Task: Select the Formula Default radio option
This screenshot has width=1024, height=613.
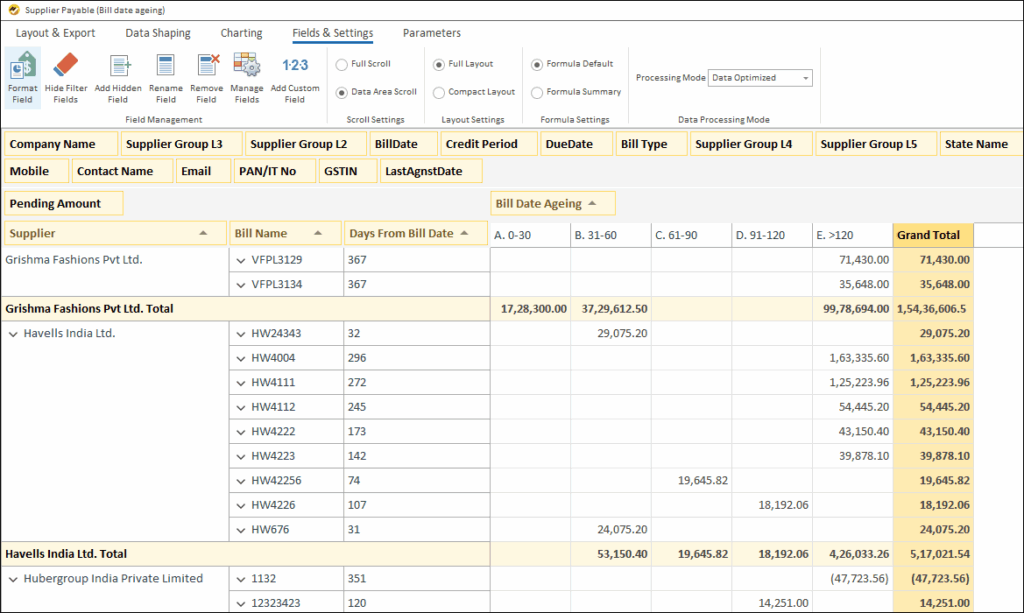Action: coord(537,65)
